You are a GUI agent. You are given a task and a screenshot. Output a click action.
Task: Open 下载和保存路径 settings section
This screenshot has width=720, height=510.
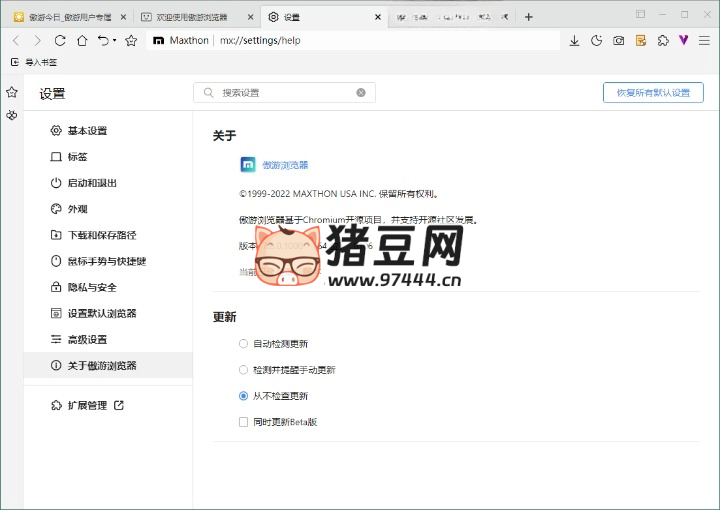tap(108, 235)
